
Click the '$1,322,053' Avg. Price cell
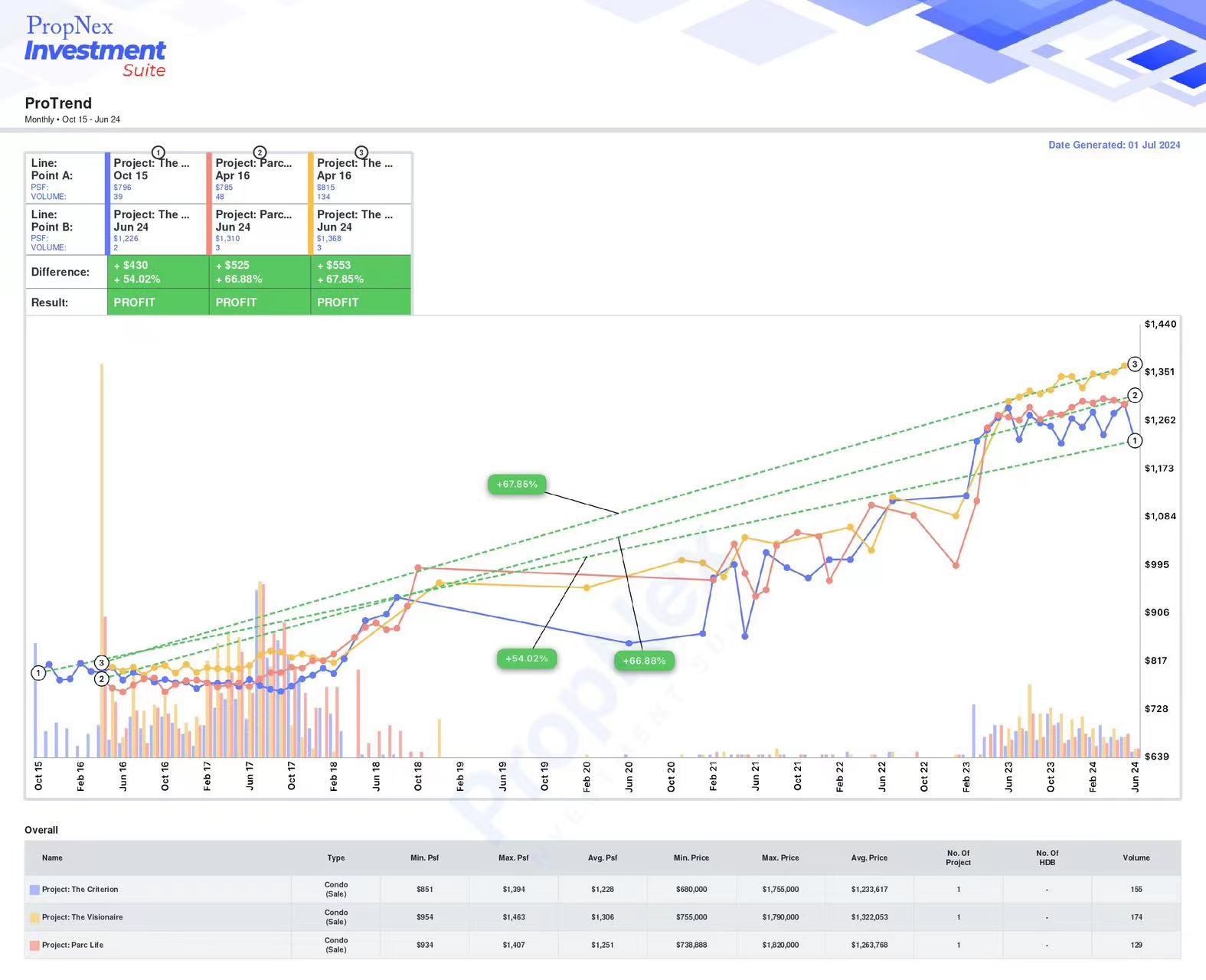click(x=869, y=917)
